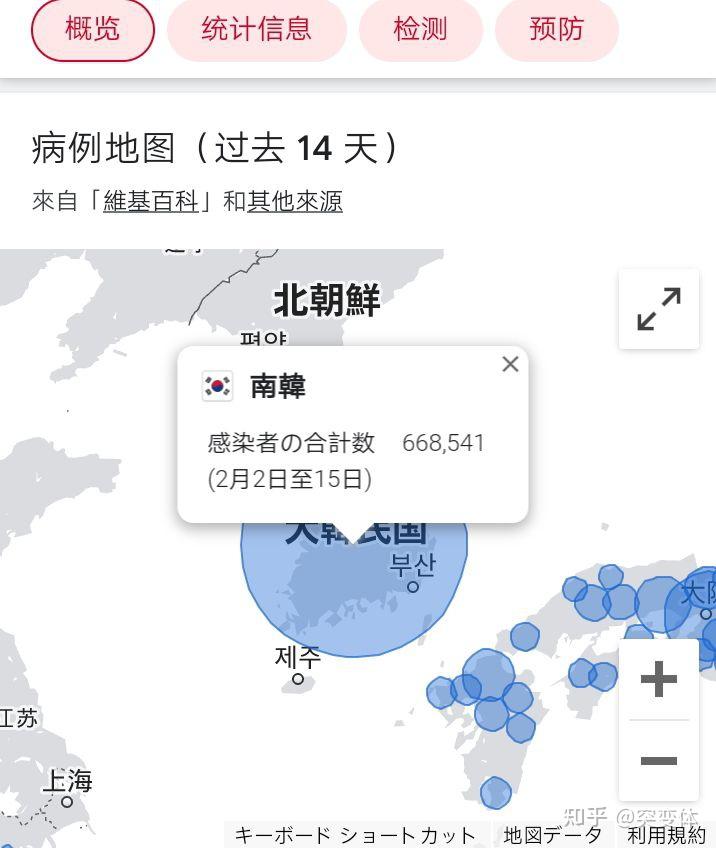The width and height of the screenshot is (716, 848).
Task: Zoom out on the map
Action: click(659, 761)
